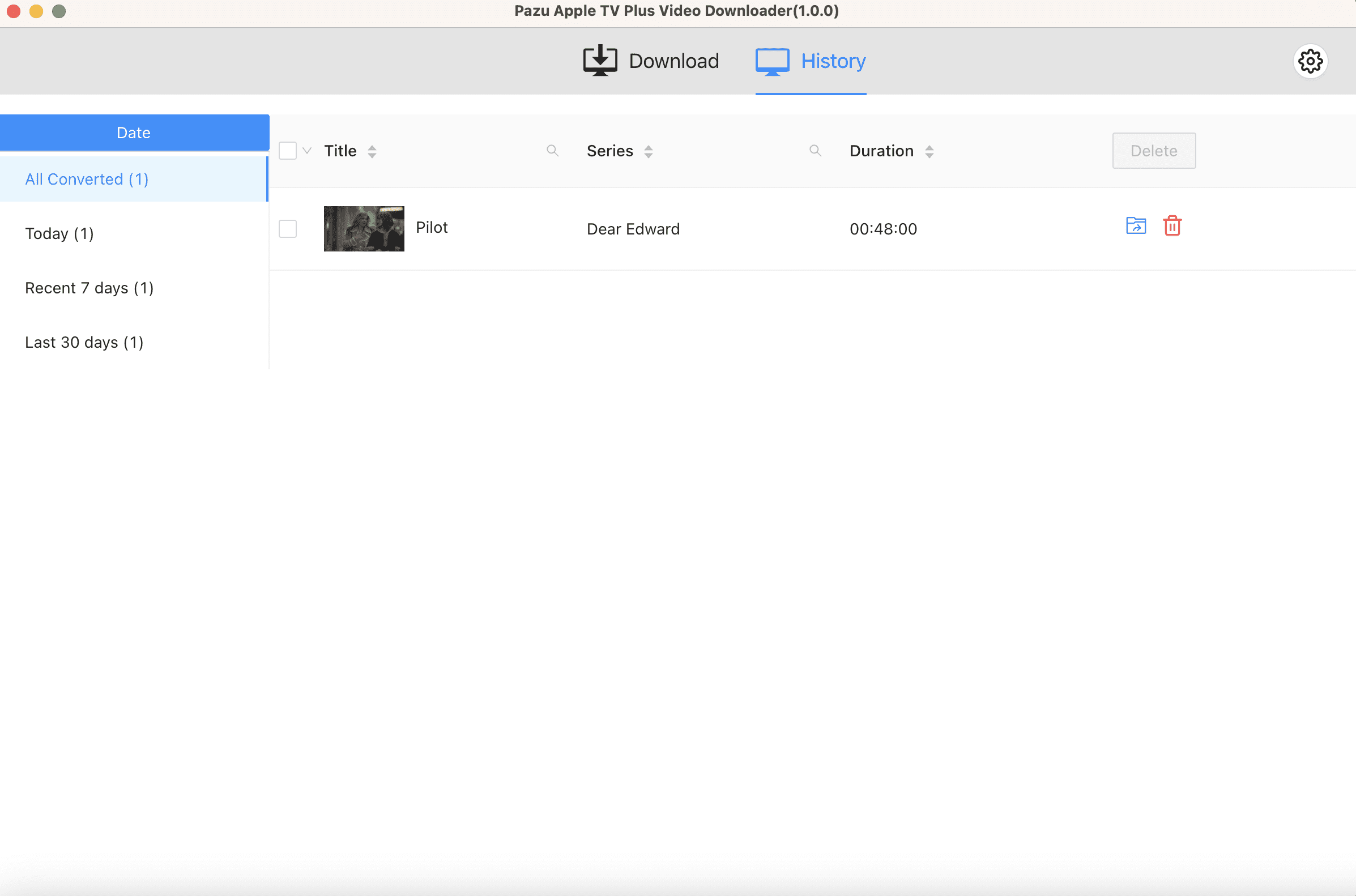Open the settings gear icon
The width and height of the screenshot is (1356, 896).
click(x=1310, y=61)
